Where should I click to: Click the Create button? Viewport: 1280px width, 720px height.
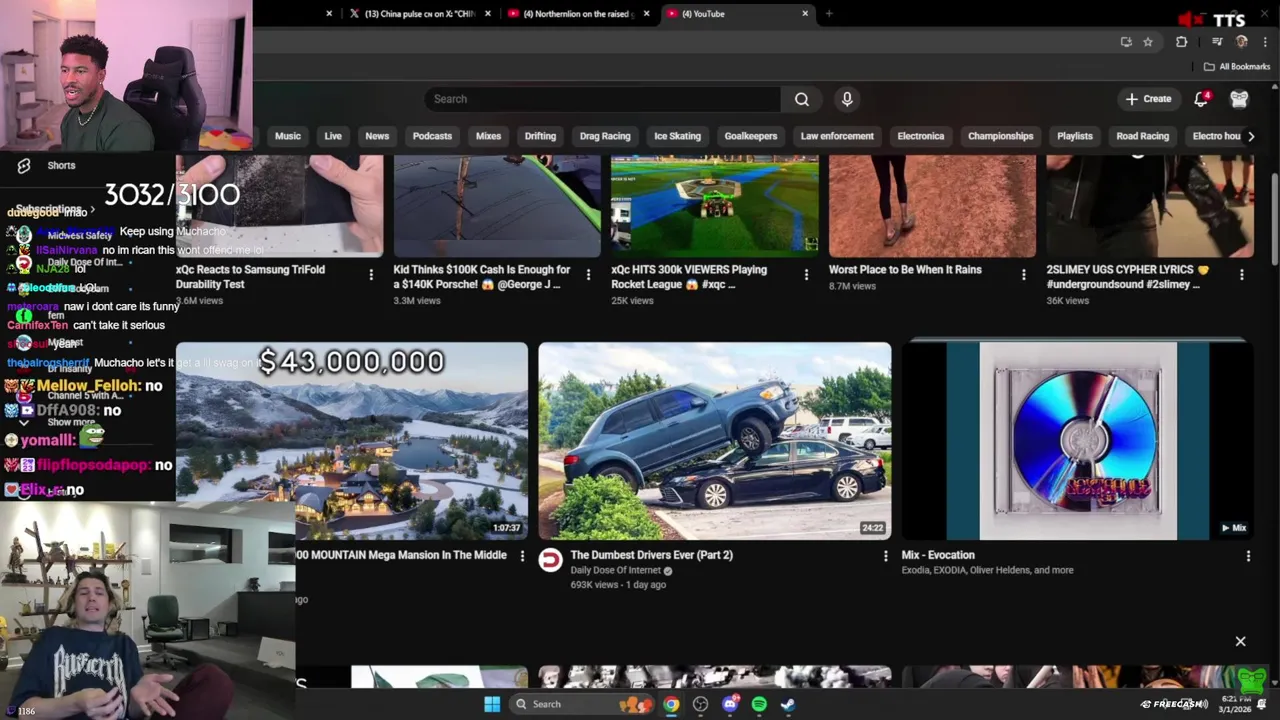click(x=1148, y=99)
